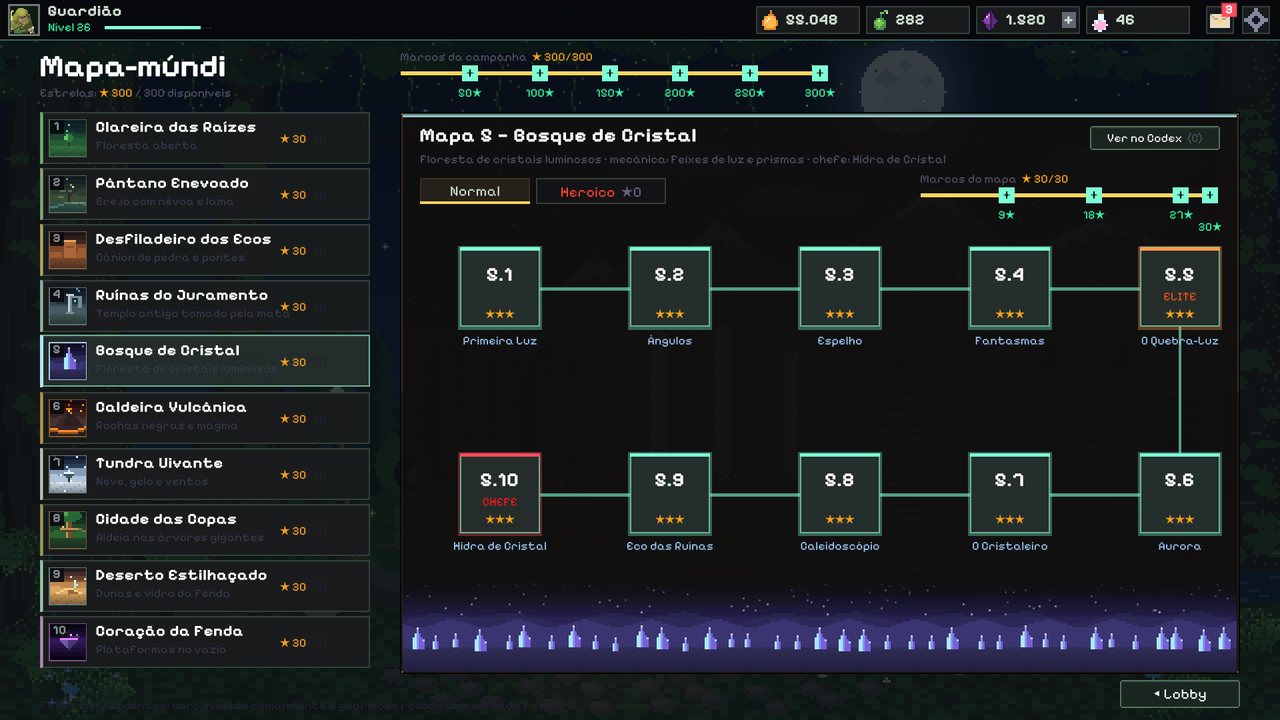
Task: Claim the 150★ campaign milestone reward
Action: pyautogui.click(x=610, y=73)
